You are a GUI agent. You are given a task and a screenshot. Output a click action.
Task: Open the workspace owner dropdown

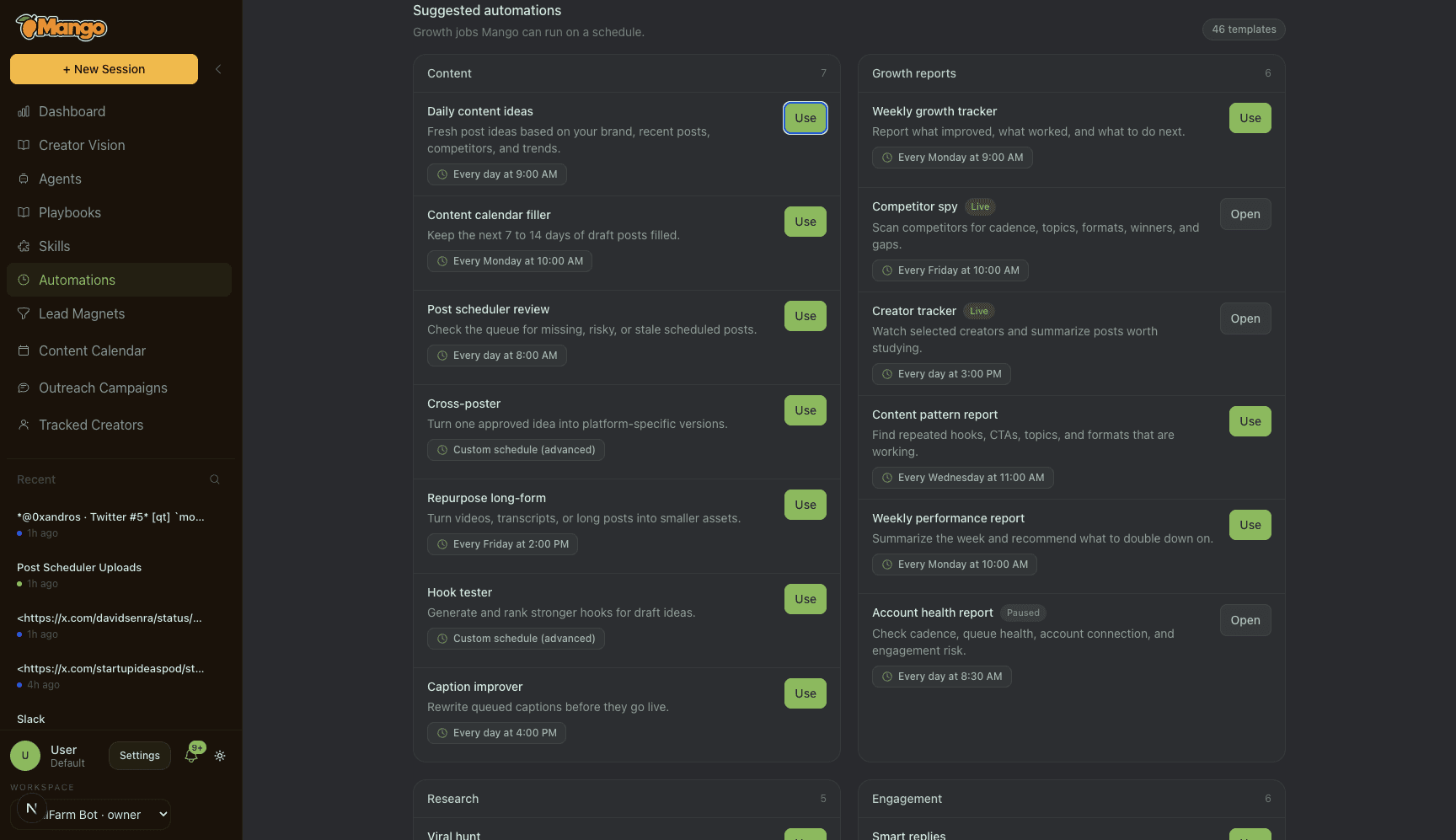(91, 815)
